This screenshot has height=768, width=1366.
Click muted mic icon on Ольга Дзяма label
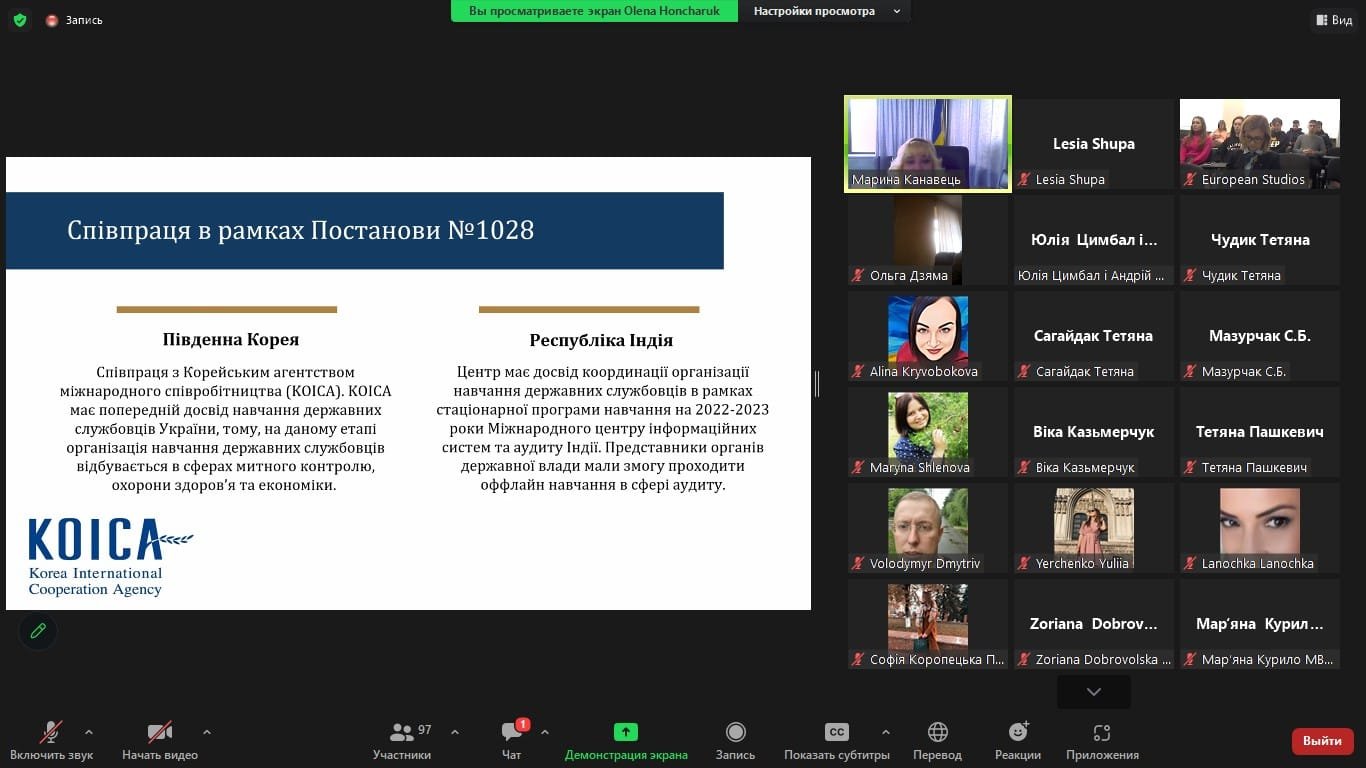pyautogui.click(x=858, y=276)
